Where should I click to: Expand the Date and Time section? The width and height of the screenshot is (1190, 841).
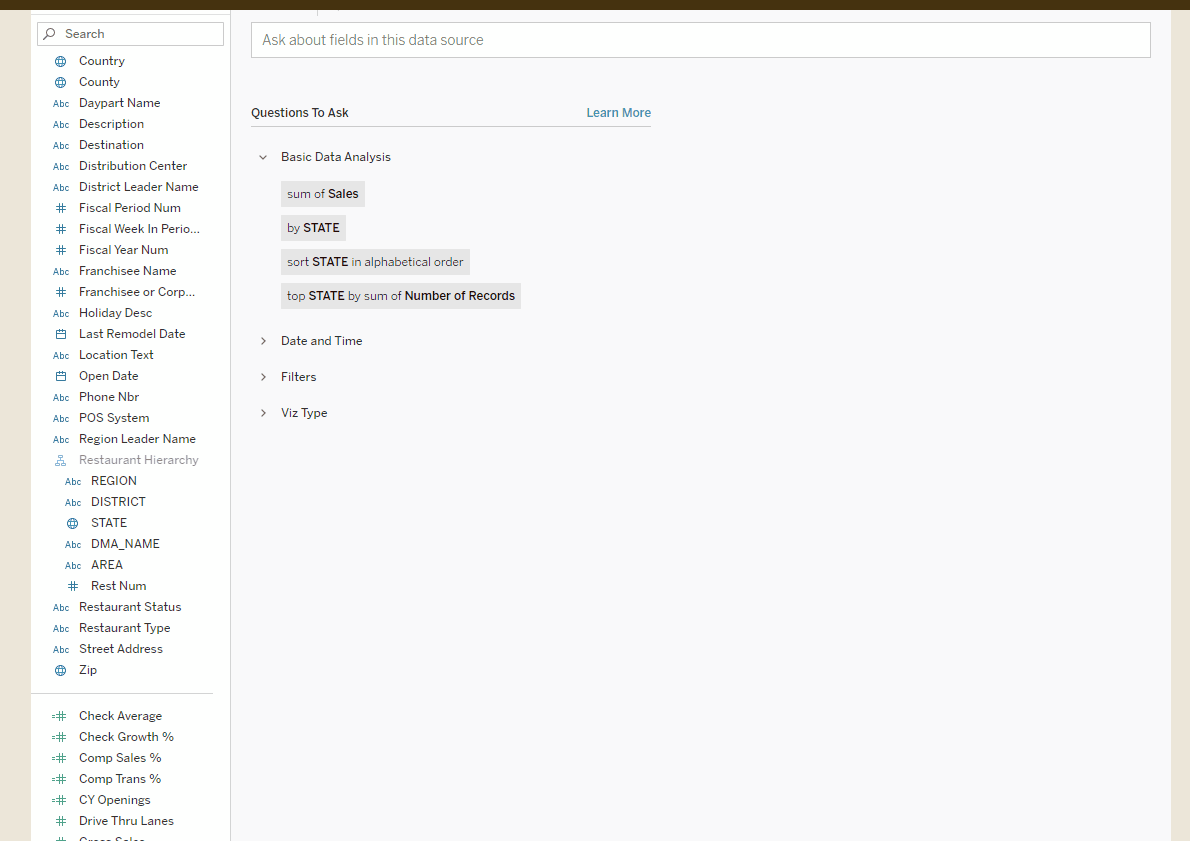263,340
